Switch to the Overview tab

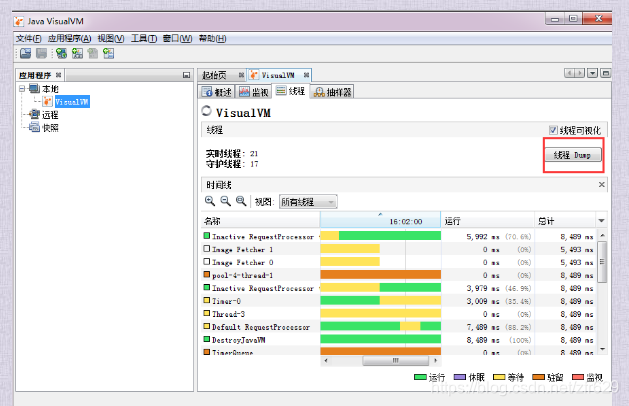click(x=217, y=92)
